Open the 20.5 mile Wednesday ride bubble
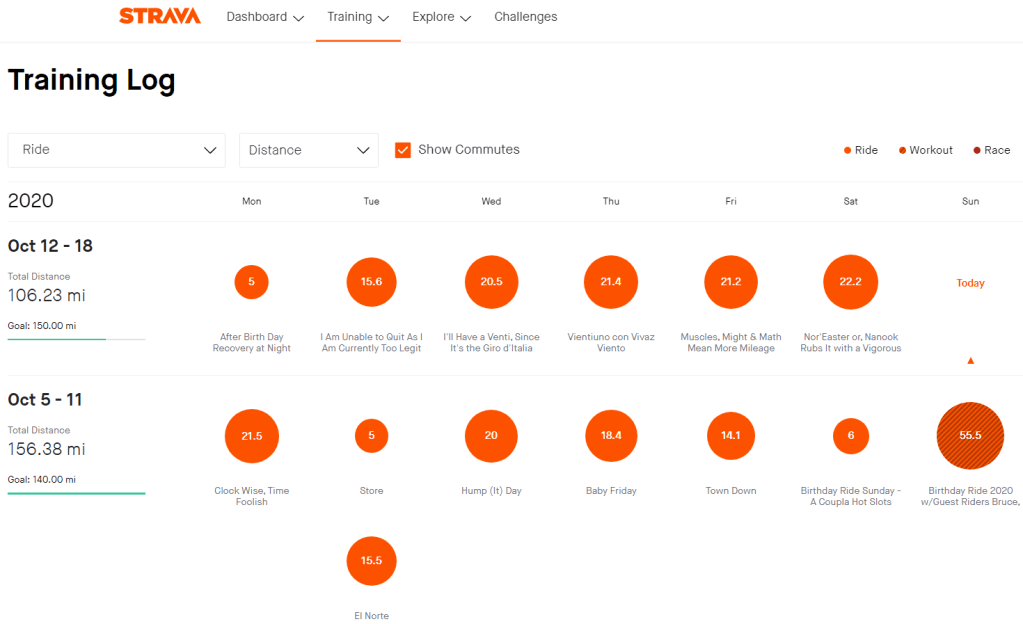The width and height of the screenshot is (1023, 624). click(491, 282)
